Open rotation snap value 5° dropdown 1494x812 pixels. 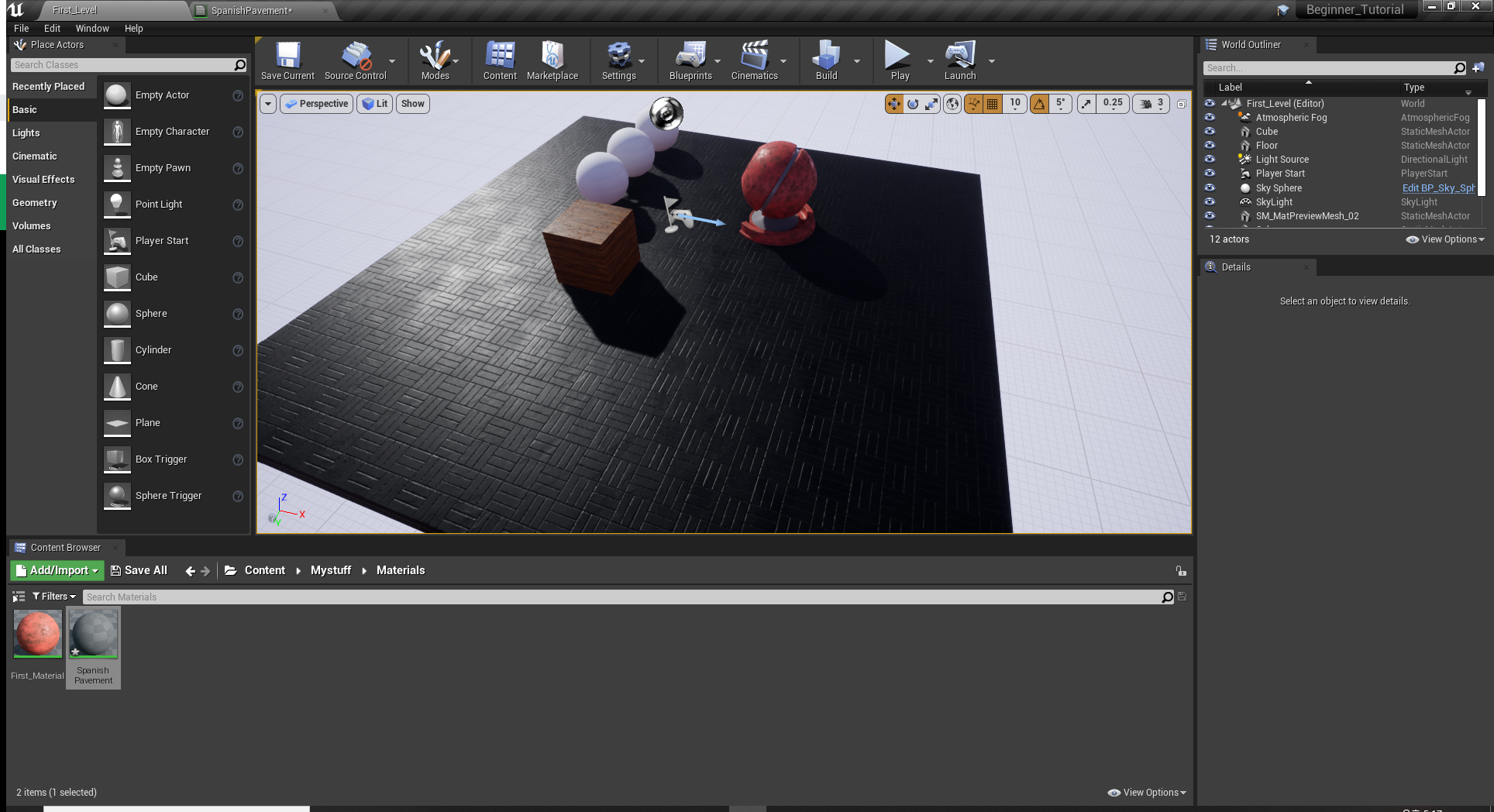1061,104
